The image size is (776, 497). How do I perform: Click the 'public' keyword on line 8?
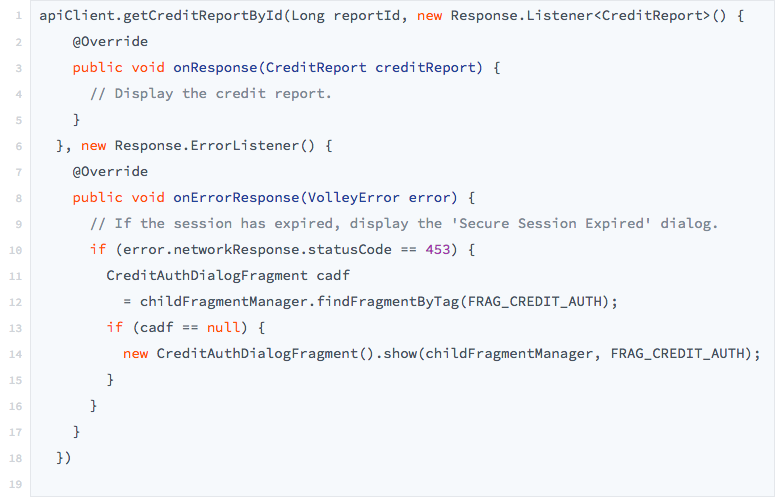[x=97, y=198]
